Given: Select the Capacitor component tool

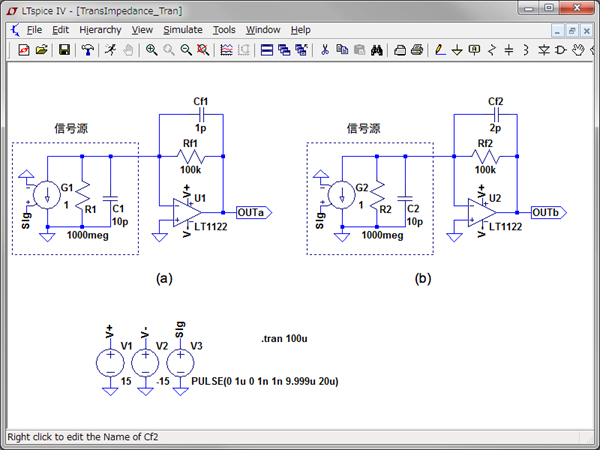Looking at the screenshot, I should pyautogui.click(x=509, y=50).
